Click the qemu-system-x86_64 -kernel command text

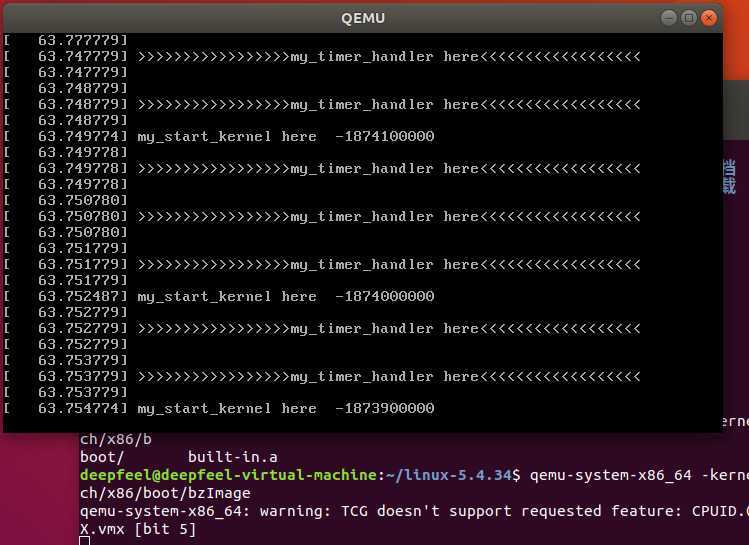click(639, 475)
